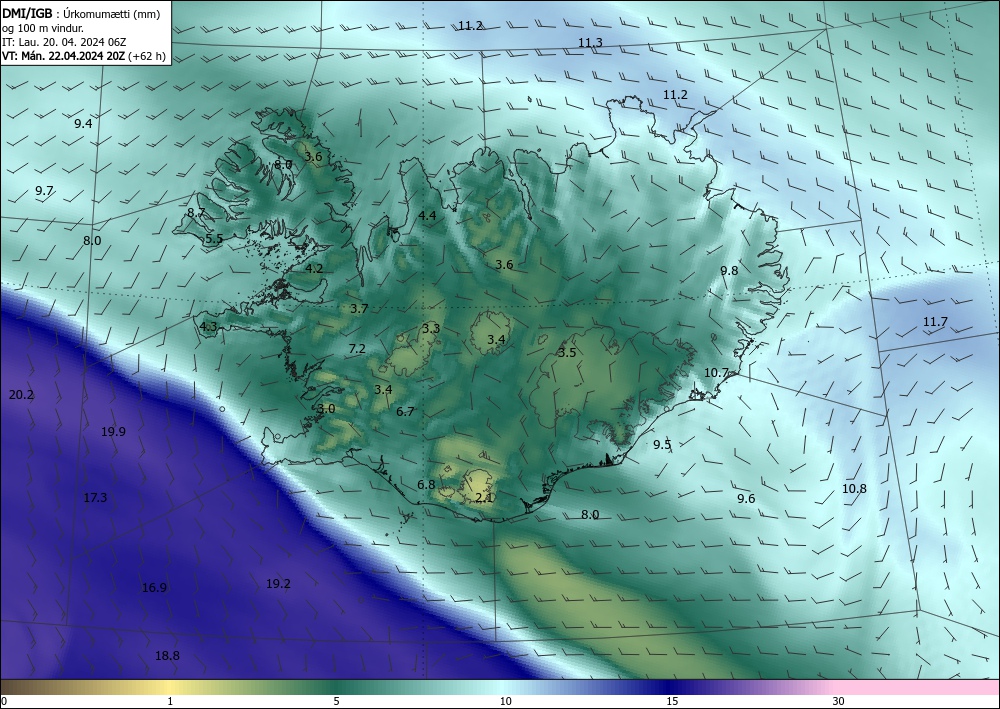Click the 3.3 value on the map
This screenshot has width=1000, height=709.
[431, 329]
